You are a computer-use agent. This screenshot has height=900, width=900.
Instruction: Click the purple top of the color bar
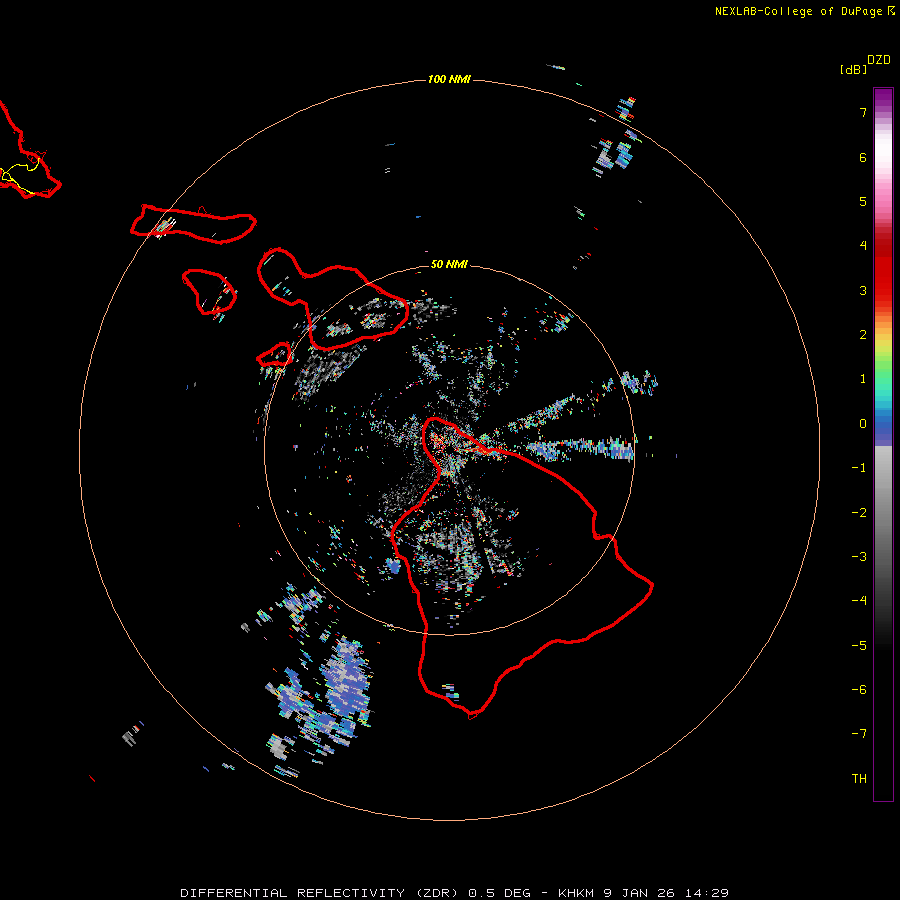tap(883, 98)
